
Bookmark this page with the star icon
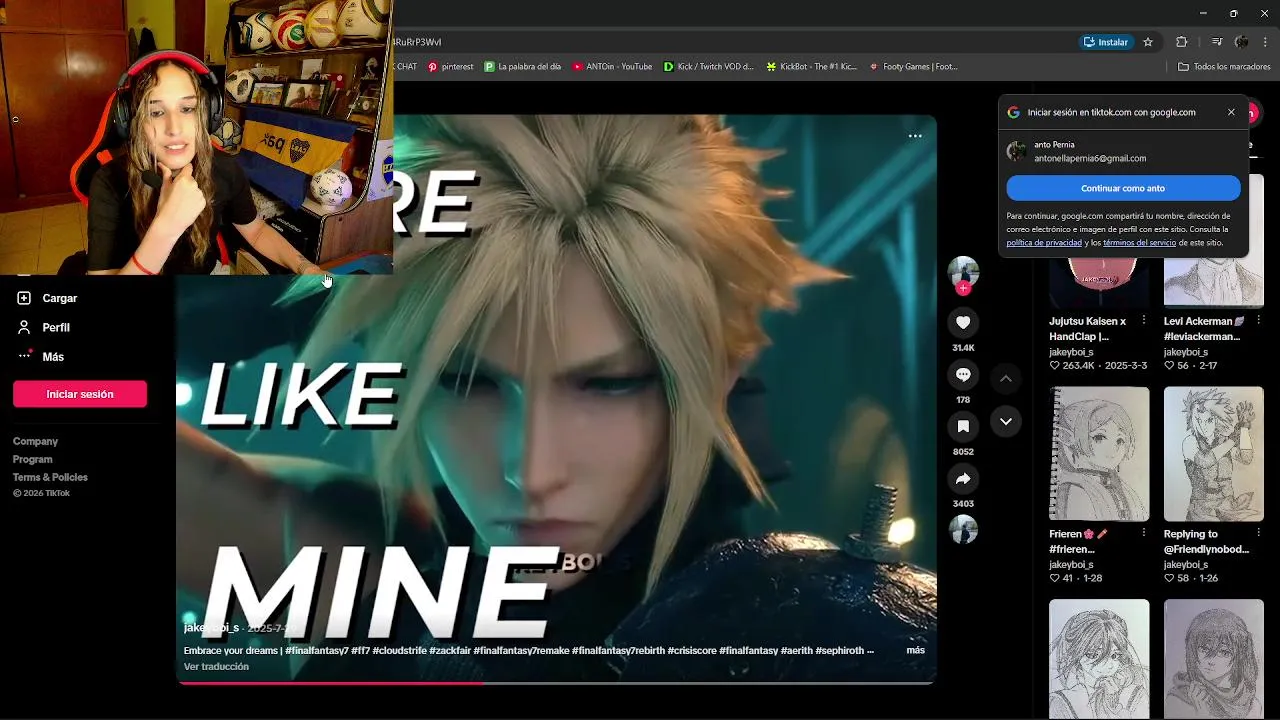(x=1148, y=42)
